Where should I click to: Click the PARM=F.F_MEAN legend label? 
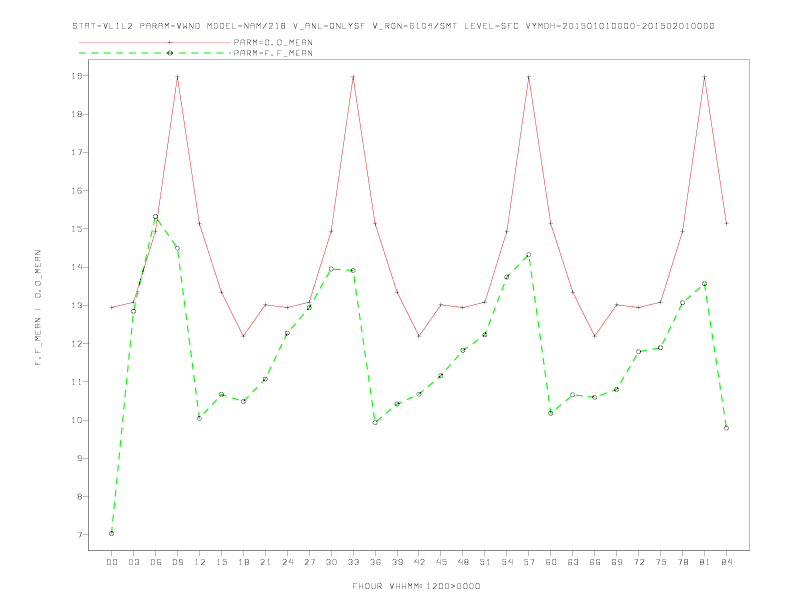tap(273, 53)
